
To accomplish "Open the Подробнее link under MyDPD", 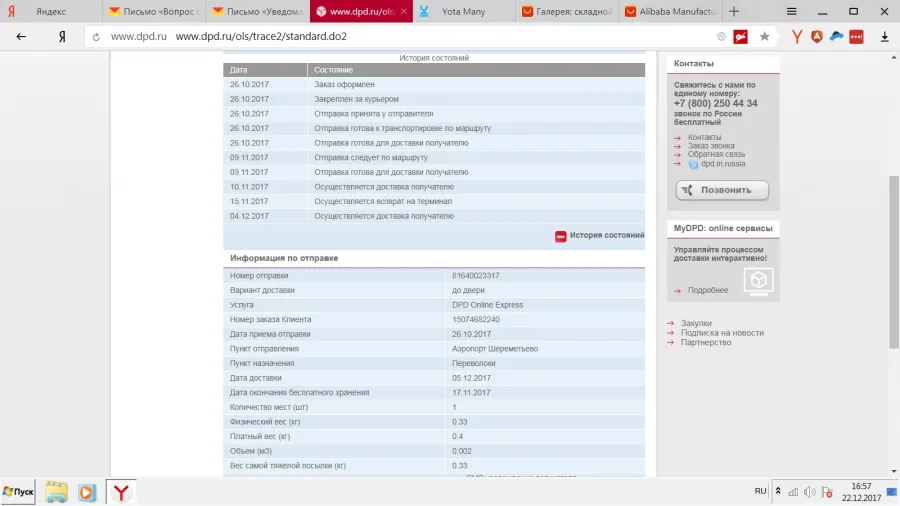I will (x=708, y=290).
